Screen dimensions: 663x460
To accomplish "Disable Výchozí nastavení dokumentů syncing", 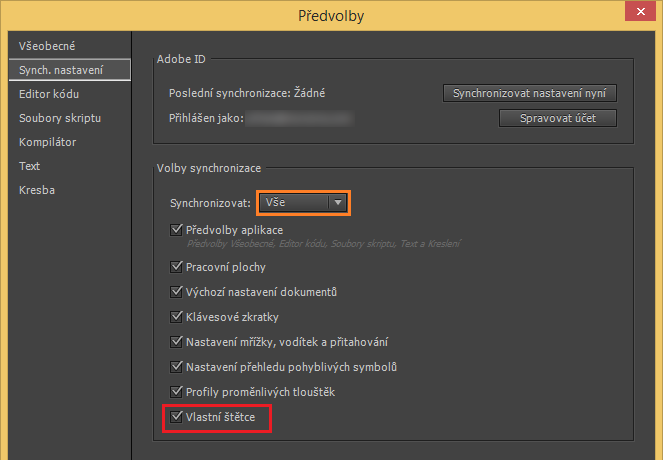I will coord(178,292).
